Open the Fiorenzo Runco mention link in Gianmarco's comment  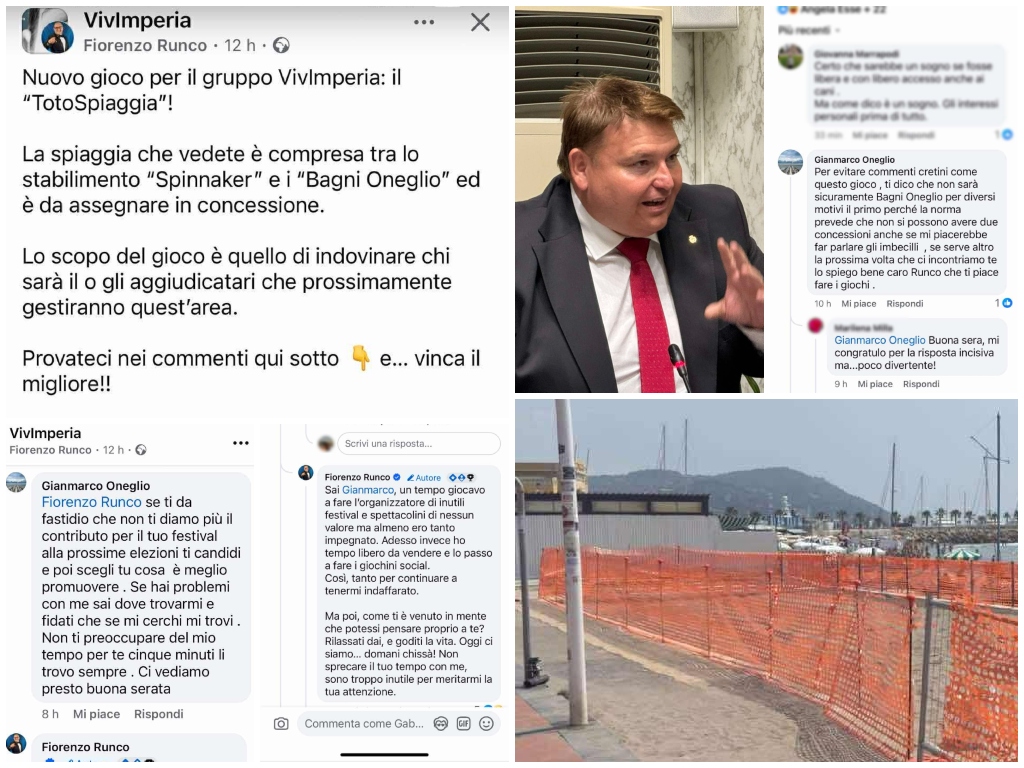click(91, 502)
